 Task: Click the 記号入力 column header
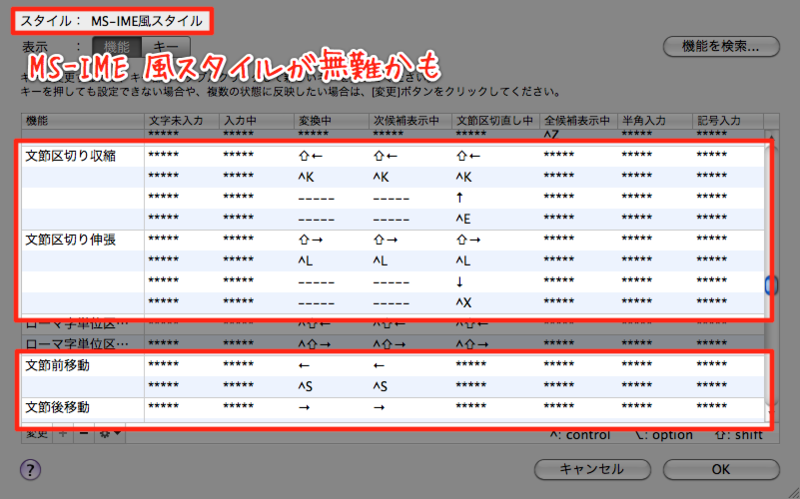pyautogui.click(x=728, y=121)
